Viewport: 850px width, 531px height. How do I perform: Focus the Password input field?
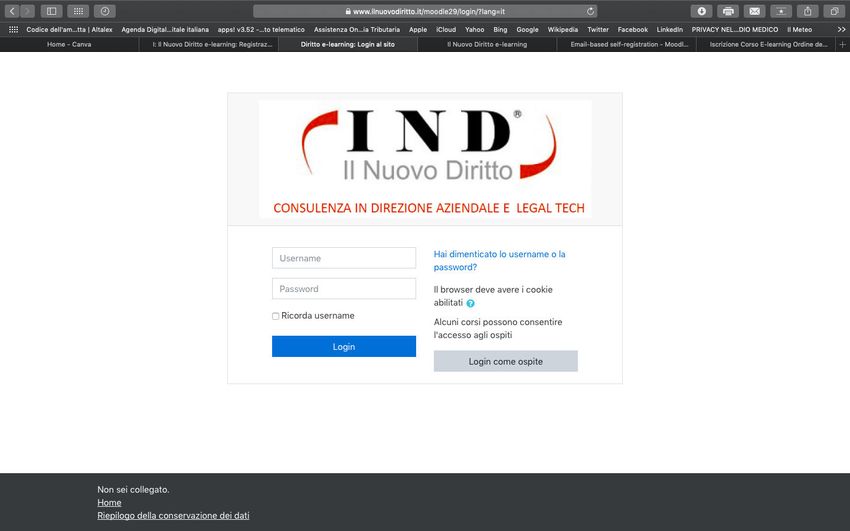pos(344,289)
